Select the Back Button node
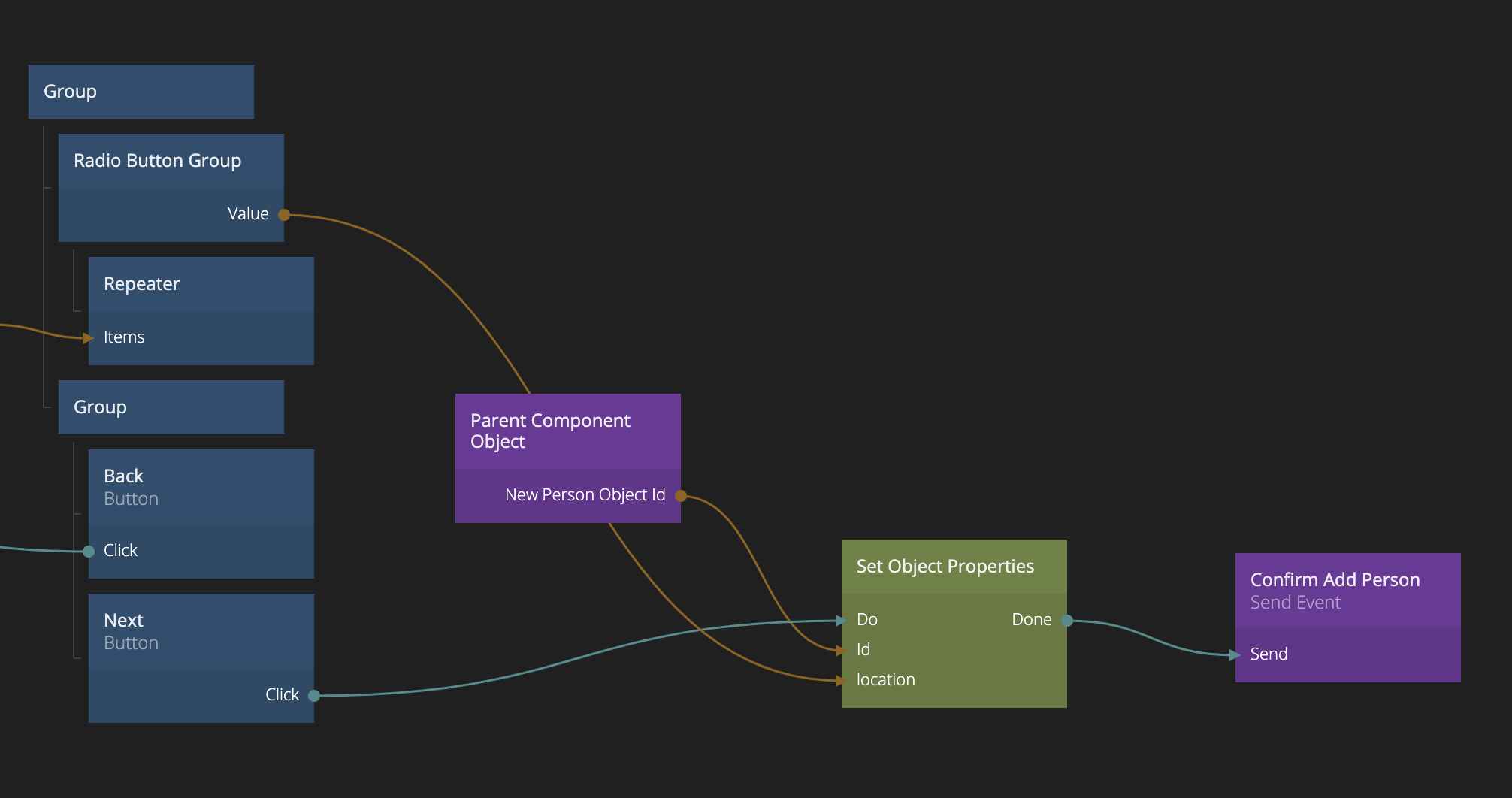 click(x=201, y=487)
